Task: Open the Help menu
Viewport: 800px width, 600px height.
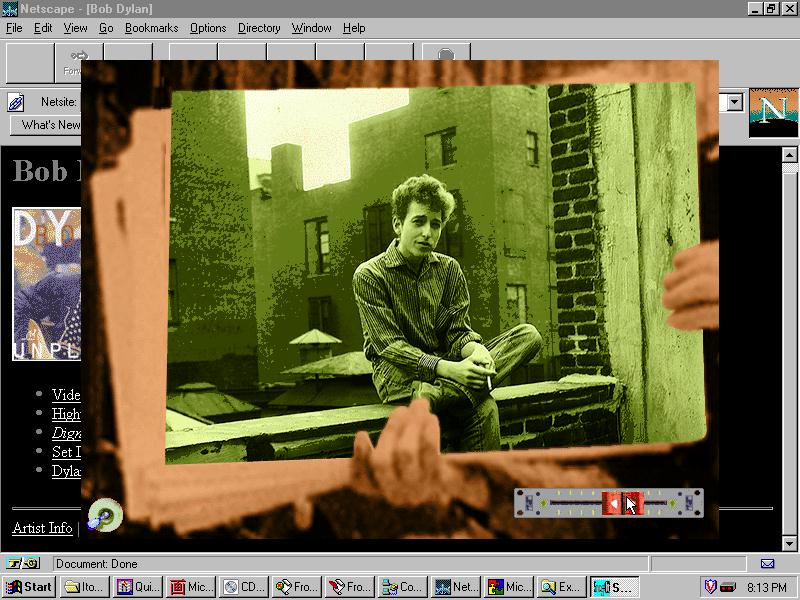Action: tap(354, 28)
